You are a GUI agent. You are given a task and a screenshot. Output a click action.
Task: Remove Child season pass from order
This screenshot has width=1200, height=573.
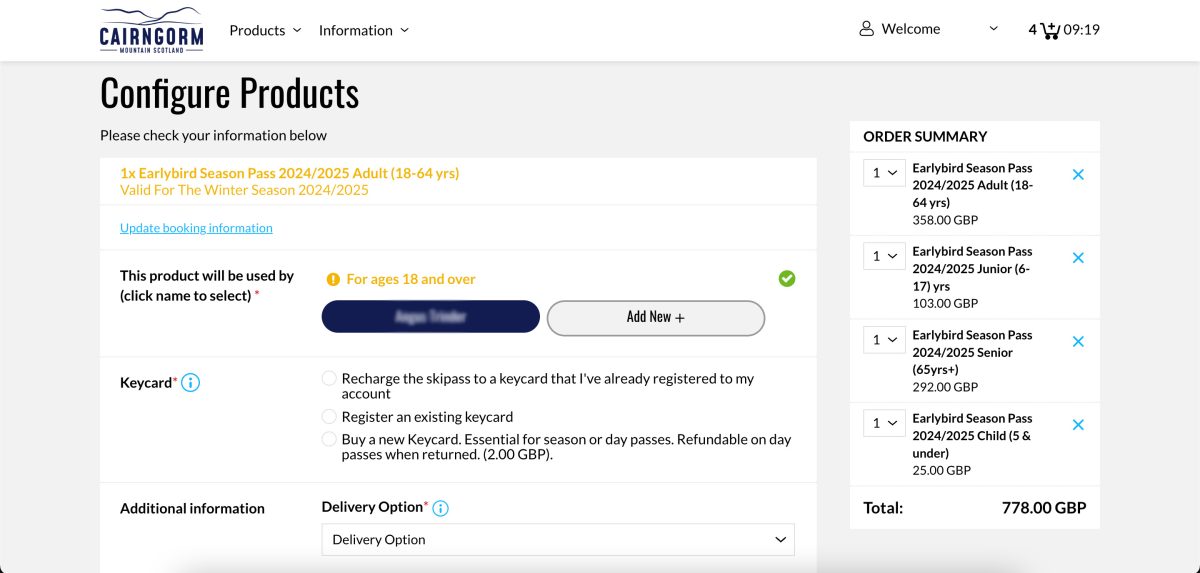[x=1078, y=425]
